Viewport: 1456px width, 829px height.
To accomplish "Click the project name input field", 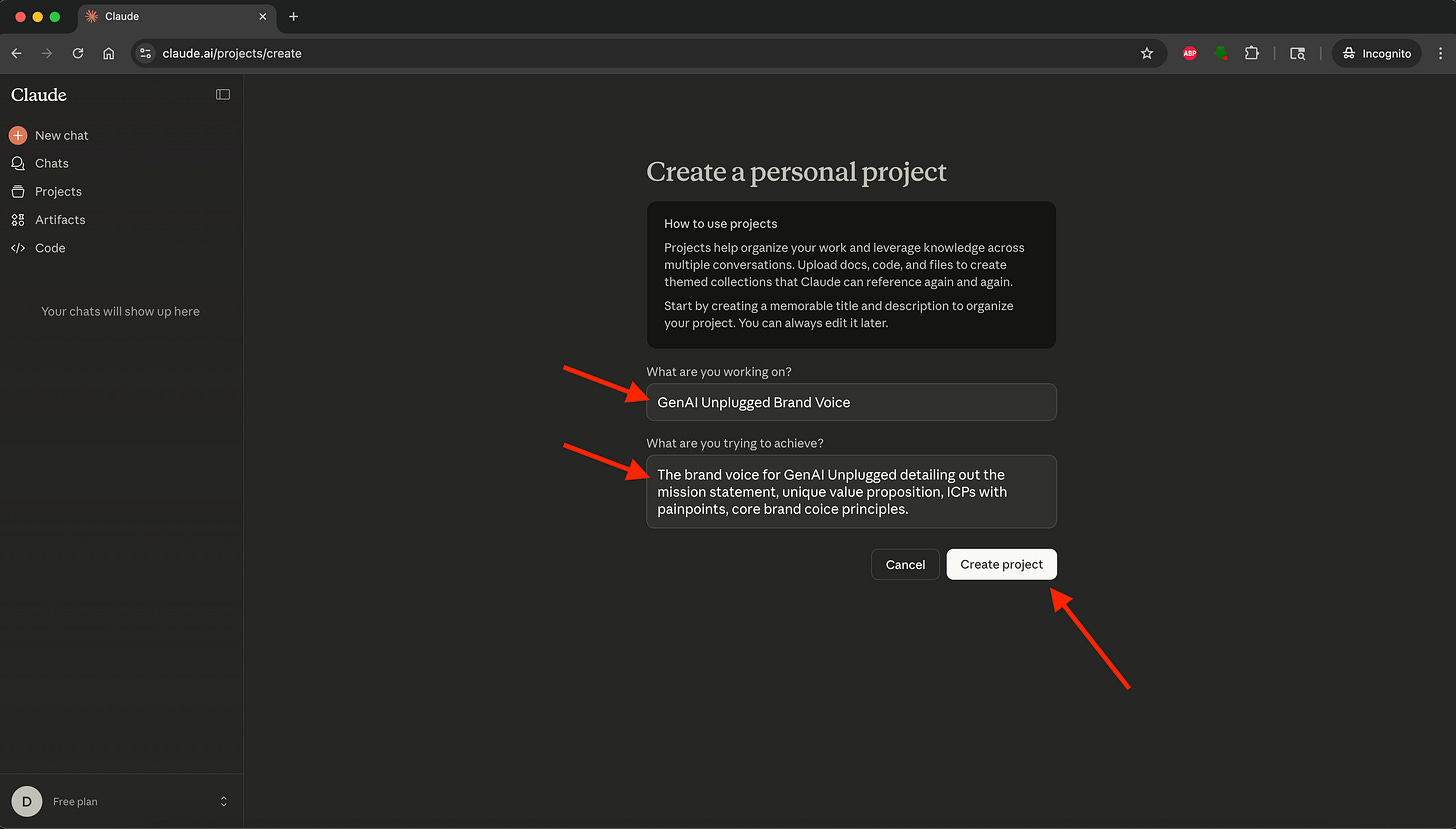I will (x=851, y=402).
